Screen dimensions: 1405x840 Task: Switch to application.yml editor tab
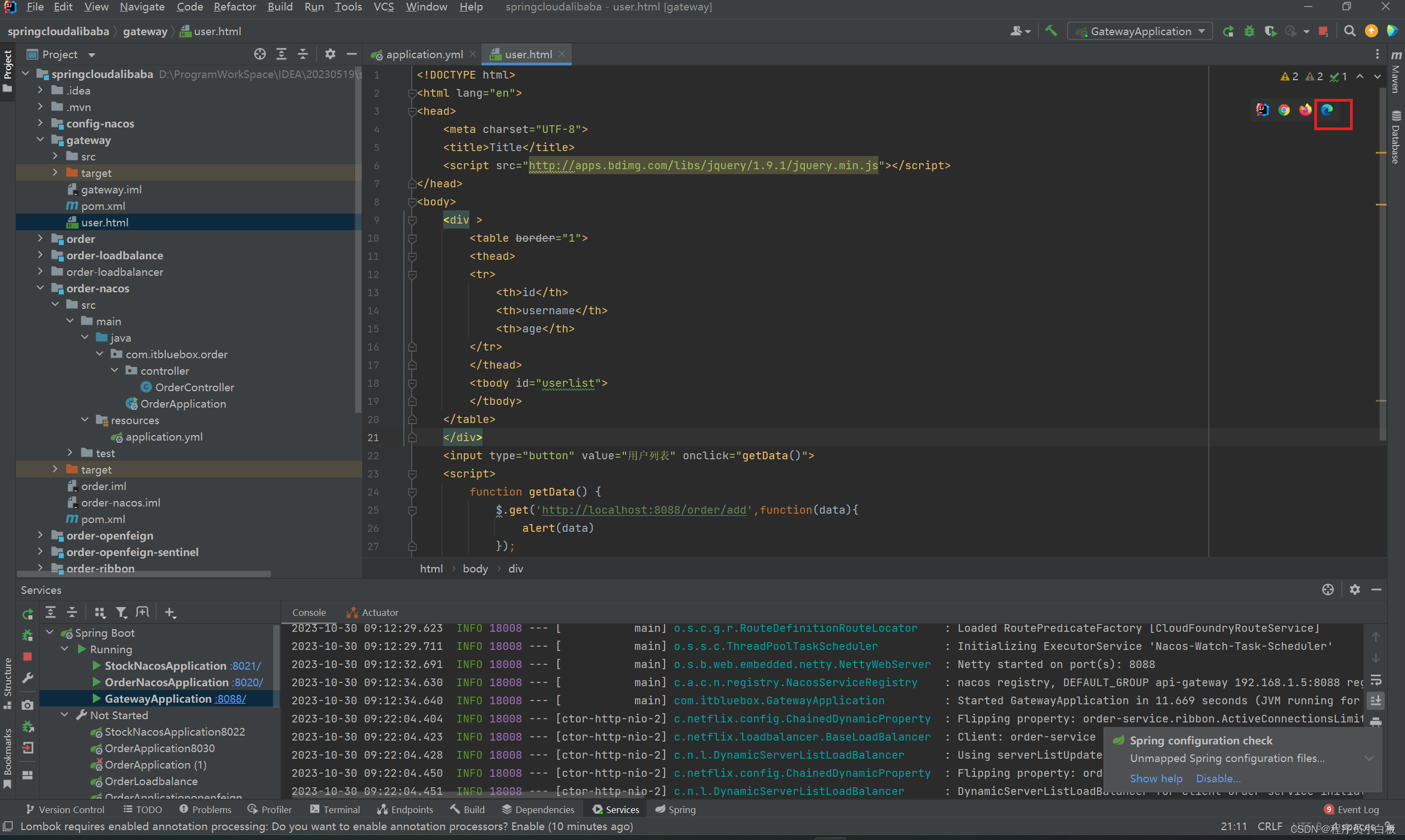(x=424, y=54)
